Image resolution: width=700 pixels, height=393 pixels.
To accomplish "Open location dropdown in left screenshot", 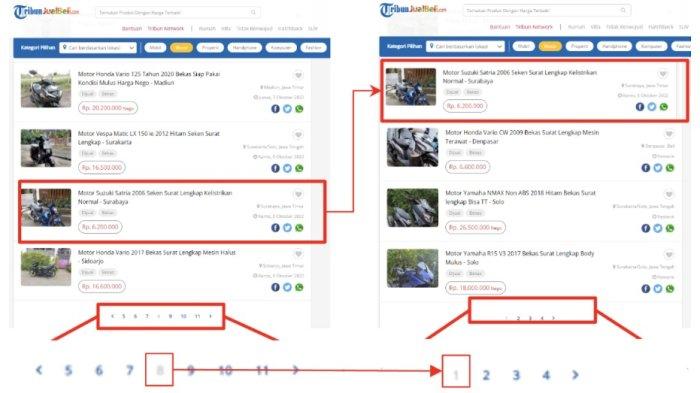I will click(98, 47).
